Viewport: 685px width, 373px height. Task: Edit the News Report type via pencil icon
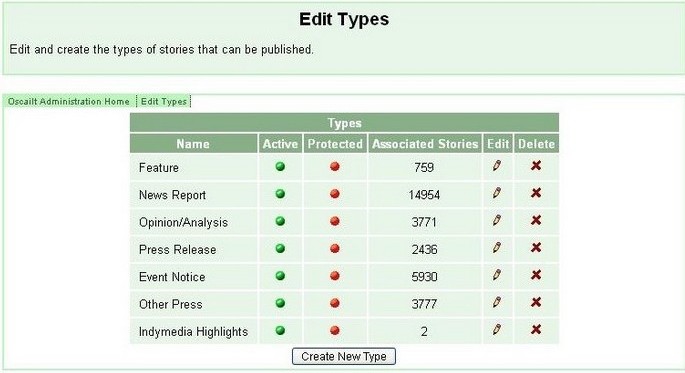(x=497, y=193)
